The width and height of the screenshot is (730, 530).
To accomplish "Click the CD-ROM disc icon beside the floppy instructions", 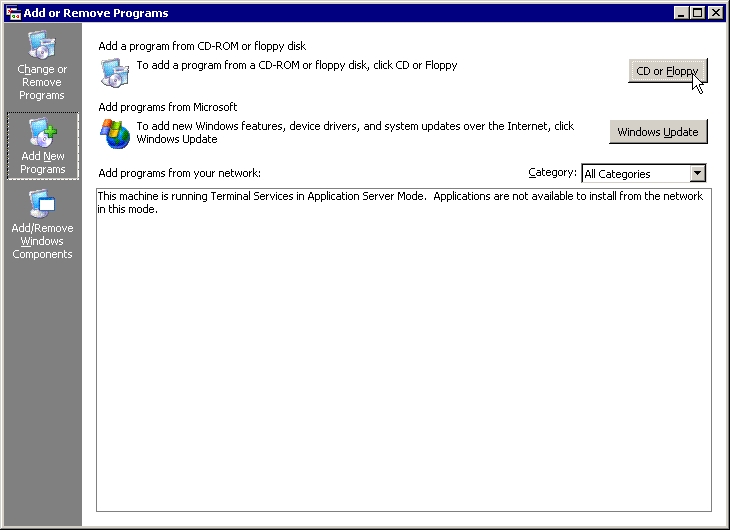I will [x=115, y=72].
